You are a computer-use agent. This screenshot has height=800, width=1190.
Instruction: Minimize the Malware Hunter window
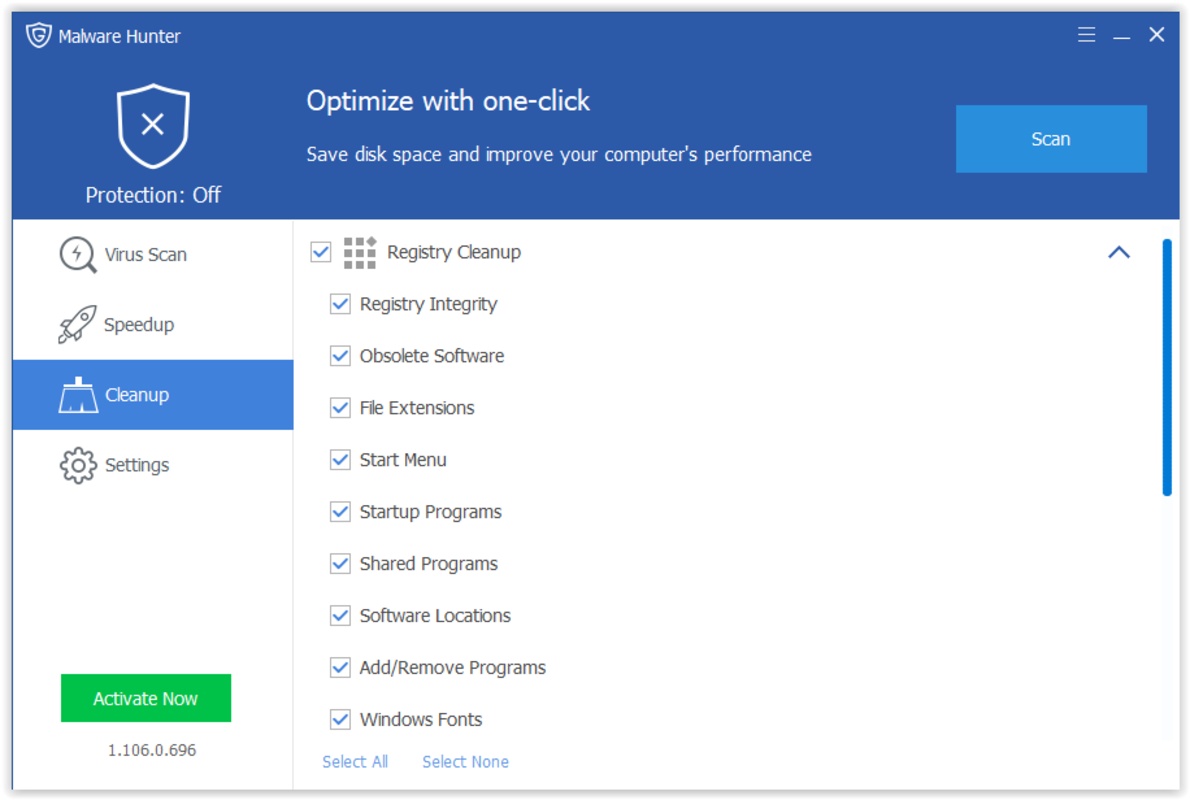coord(1122,35)
